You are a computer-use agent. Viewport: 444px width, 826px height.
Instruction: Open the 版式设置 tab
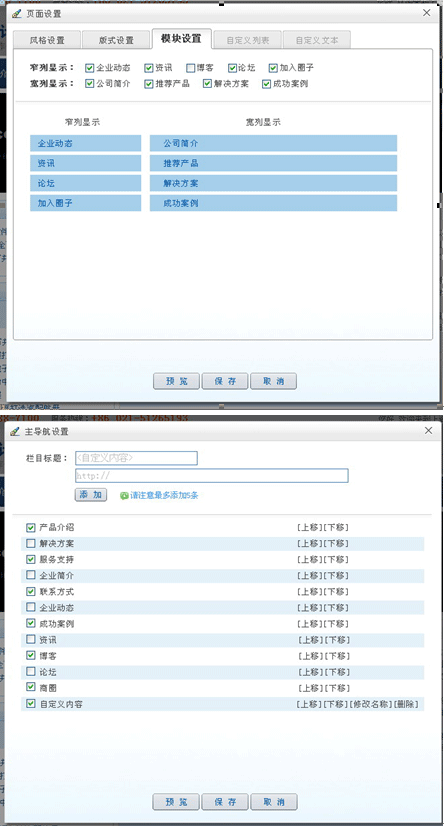116,40
